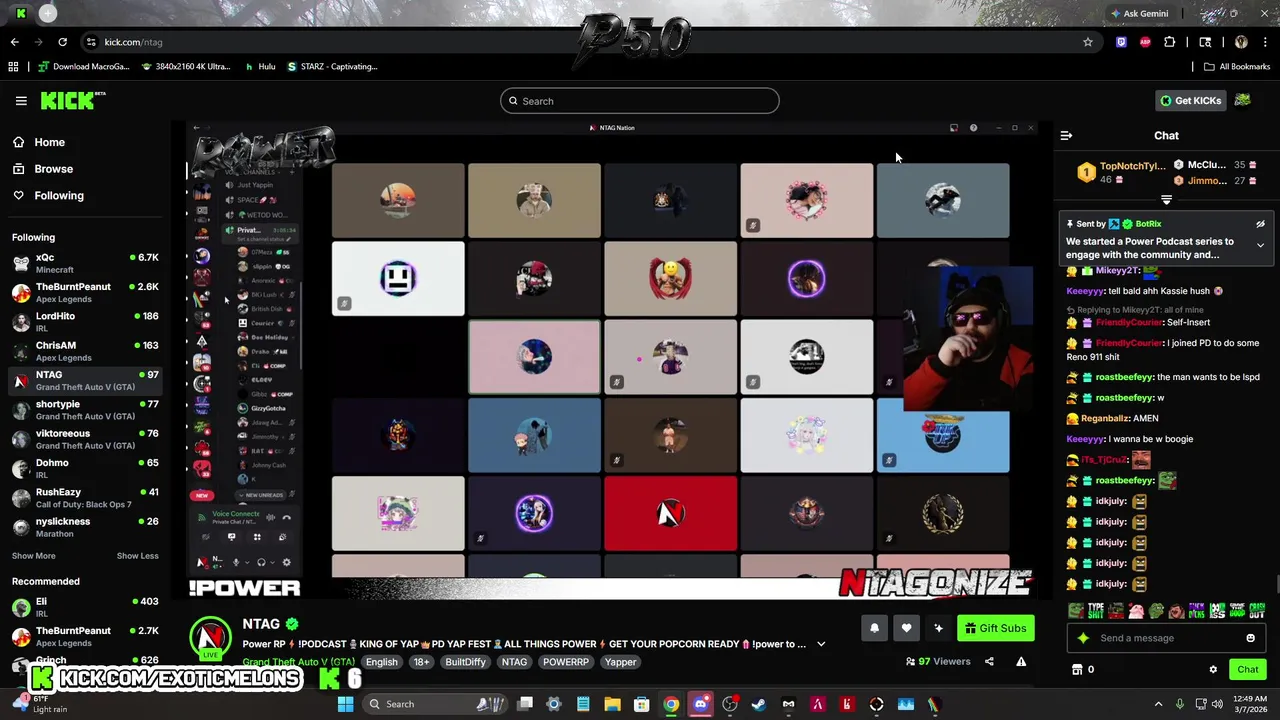Open Following in sidebar
Screen dimensions: 1280x720
coord(59,196)
